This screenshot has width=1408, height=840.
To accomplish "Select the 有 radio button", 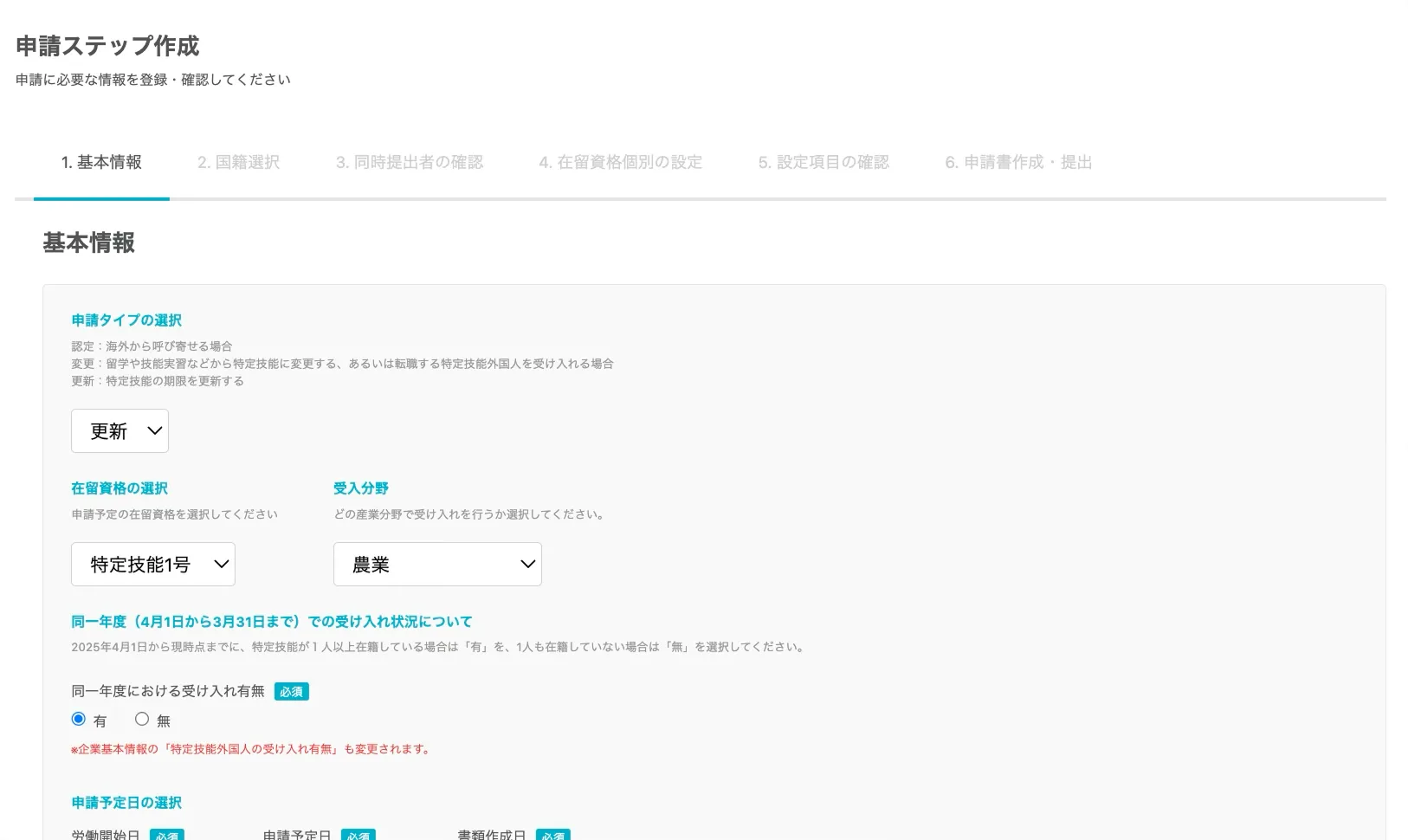I will [x=78, y=718].
